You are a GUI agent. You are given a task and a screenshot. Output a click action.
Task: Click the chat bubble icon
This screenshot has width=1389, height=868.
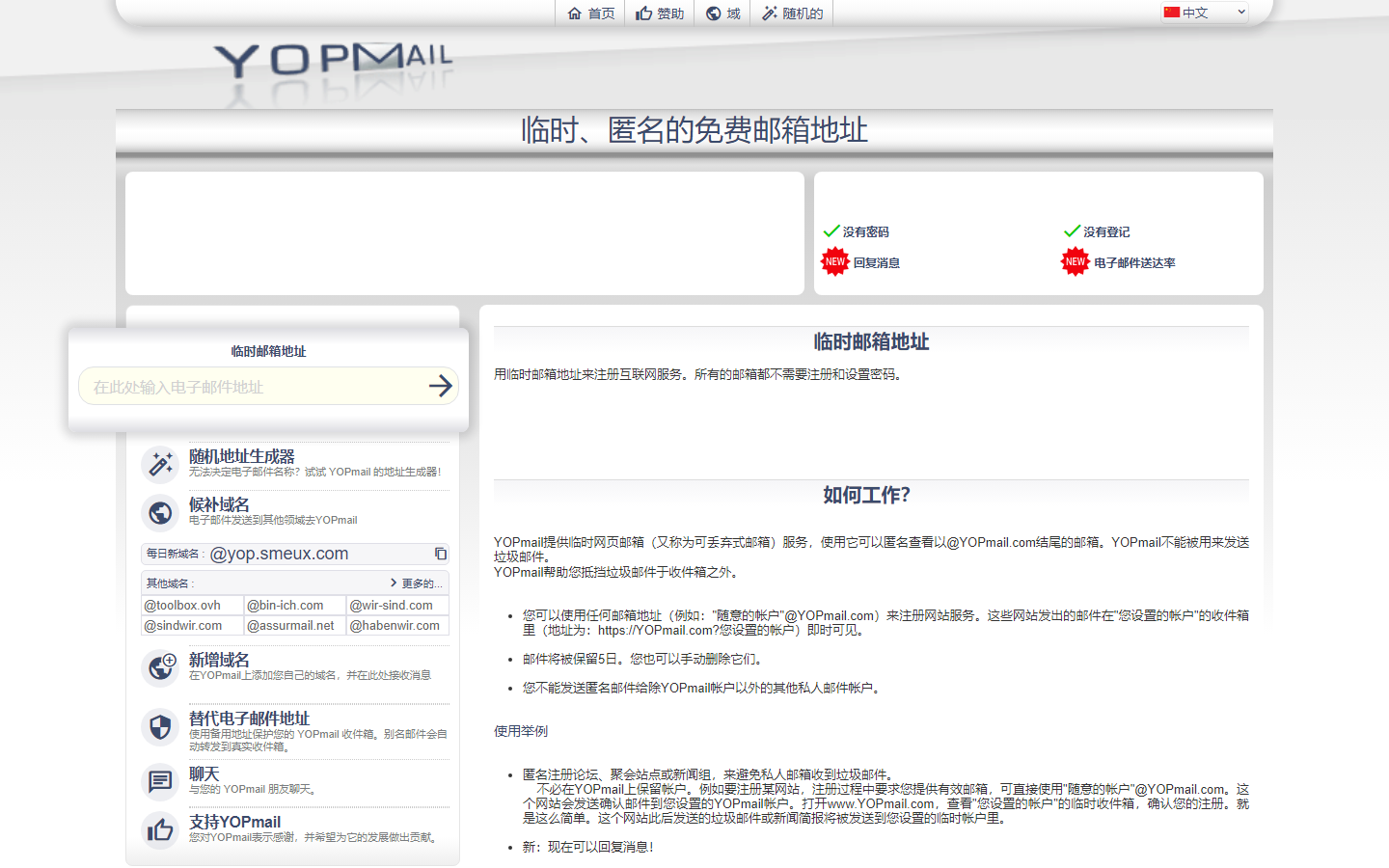[160, 781]
